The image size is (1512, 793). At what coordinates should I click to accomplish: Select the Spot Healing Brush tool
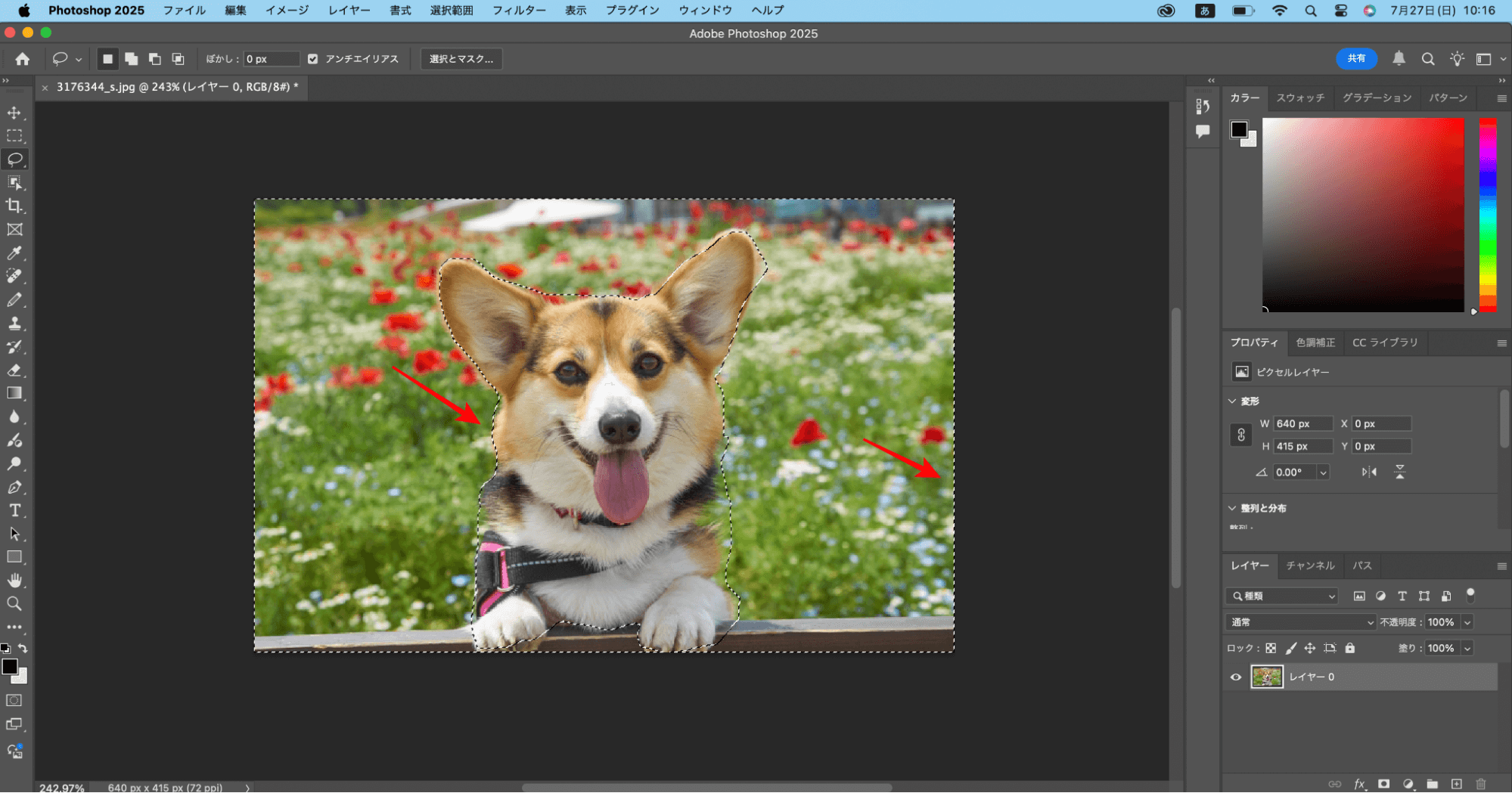tap(14, 276)
